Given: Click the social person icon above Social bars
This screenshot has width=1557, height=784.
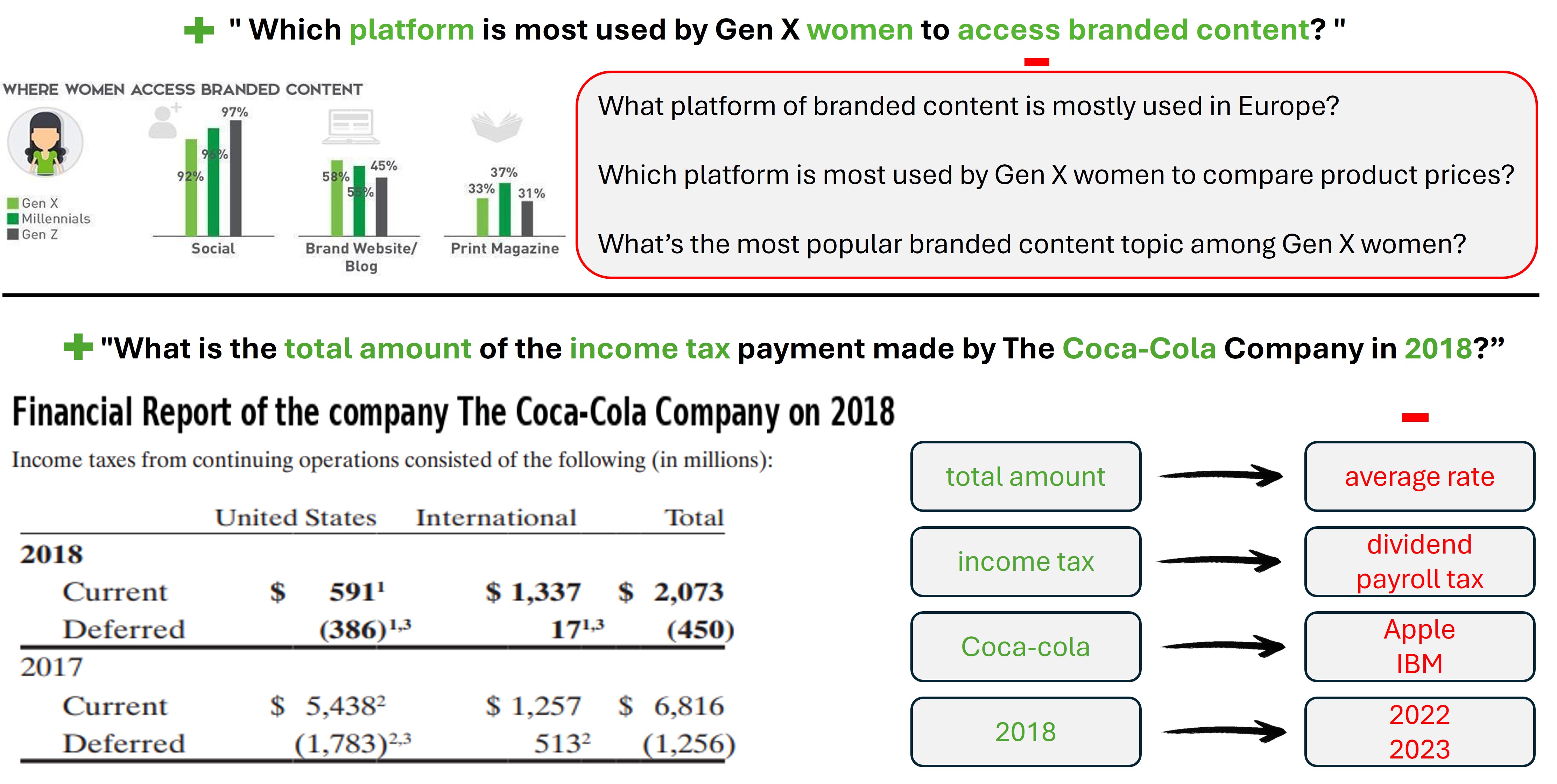Looking at the screenshot, I should (x=163, y=121).
